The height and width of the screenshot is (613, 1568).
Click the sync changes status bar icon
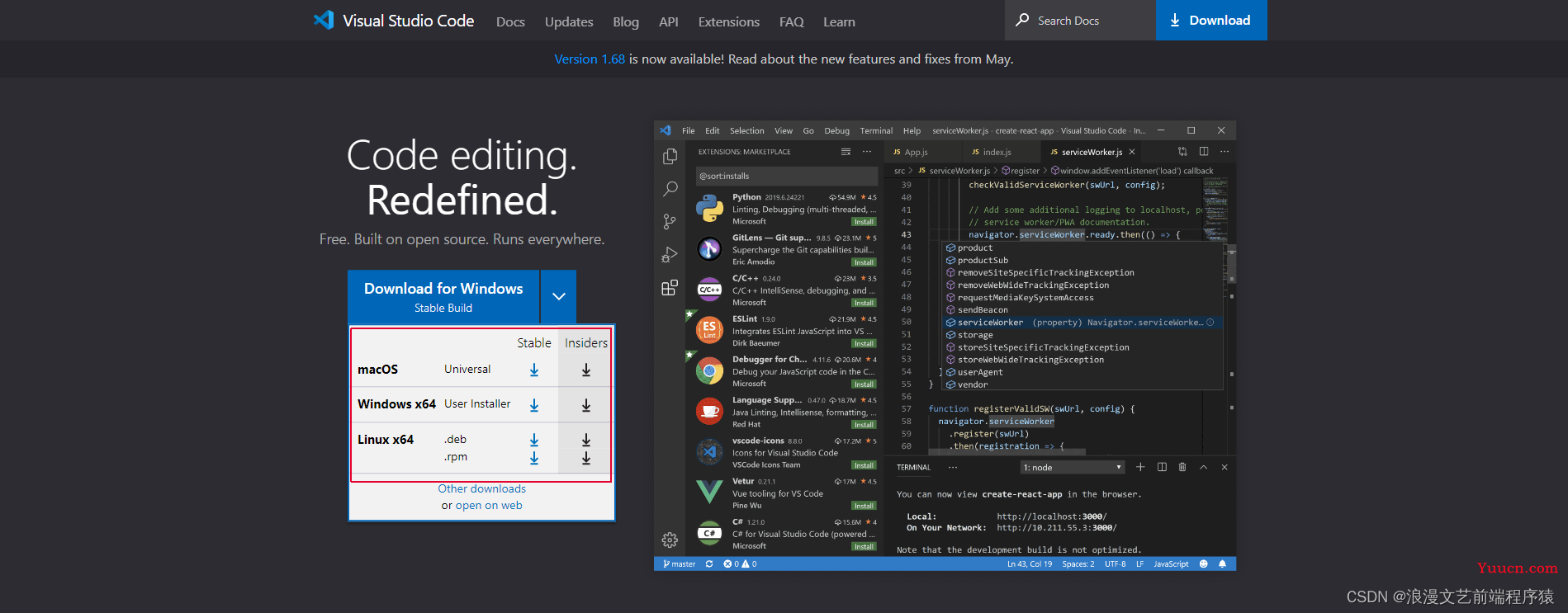tap(709, 564)
